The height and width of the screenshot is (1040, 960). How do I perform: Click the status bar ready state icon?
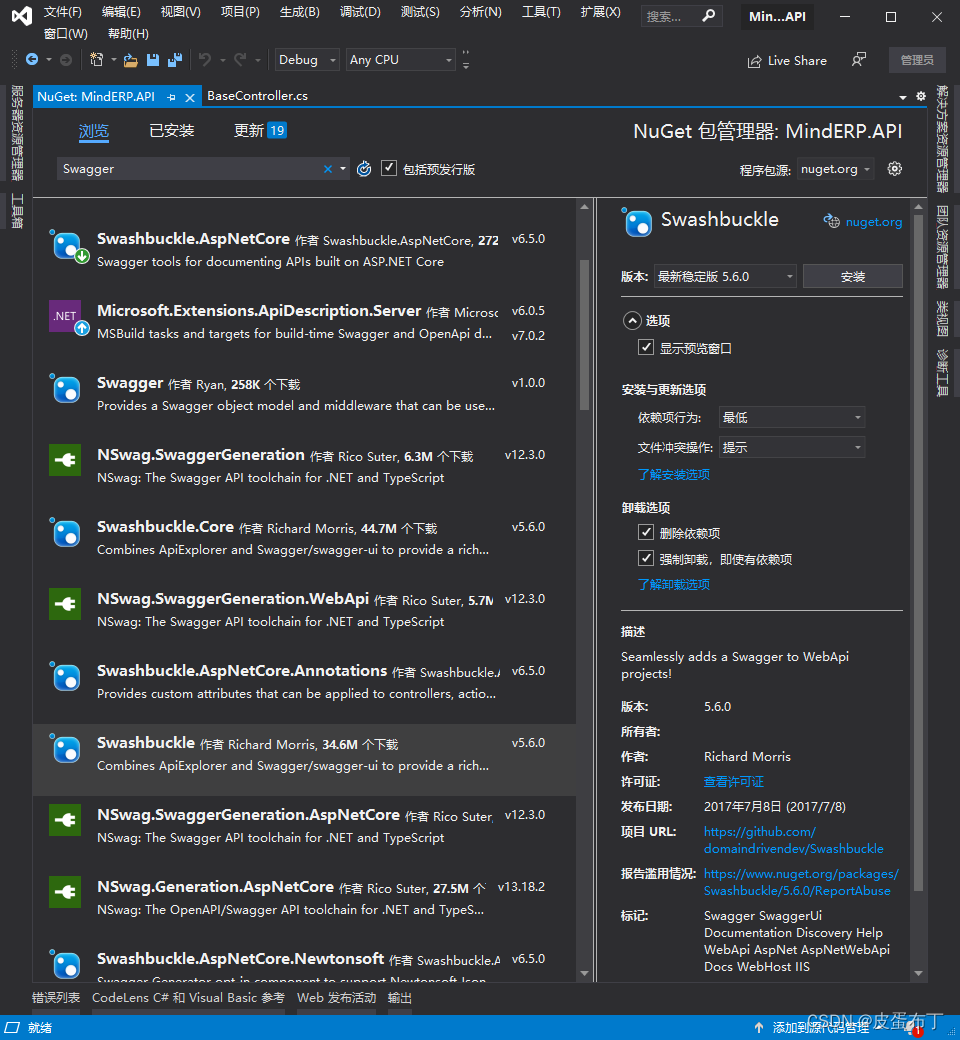pos(13,1027)
